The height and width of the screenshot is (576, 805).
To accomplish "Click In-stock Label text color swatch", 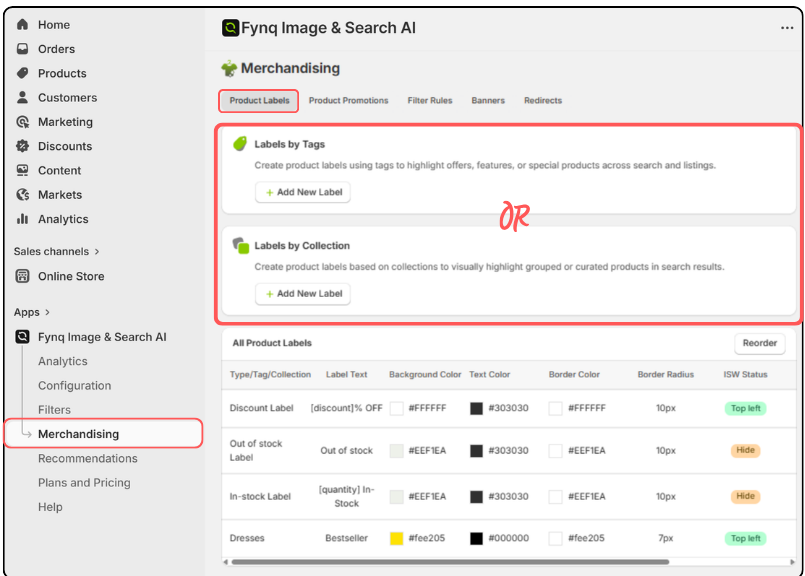I will (x=476, y=496).
